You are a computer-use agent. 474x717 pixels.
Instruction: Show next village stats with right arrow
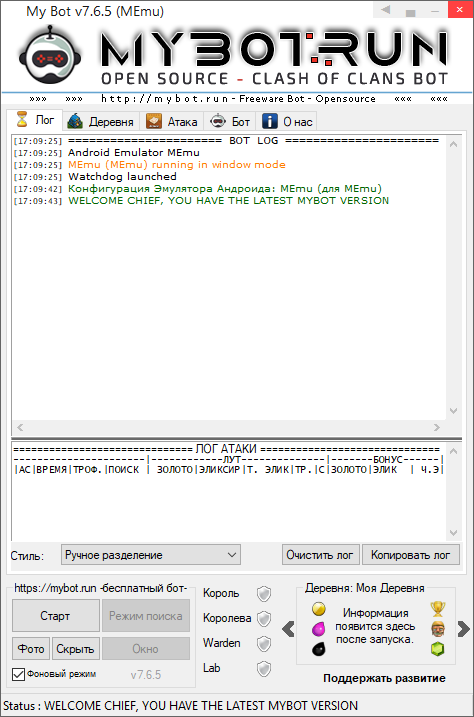coord(463,629)
